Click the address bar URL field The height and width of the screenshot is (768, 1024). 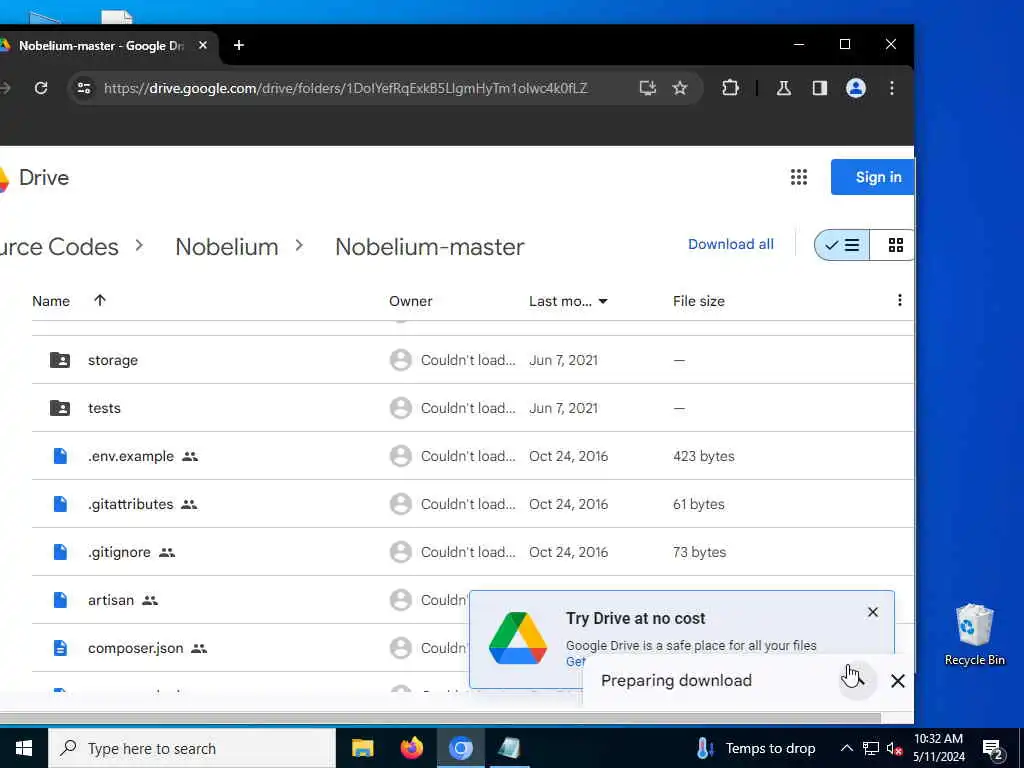coord(345,88)
